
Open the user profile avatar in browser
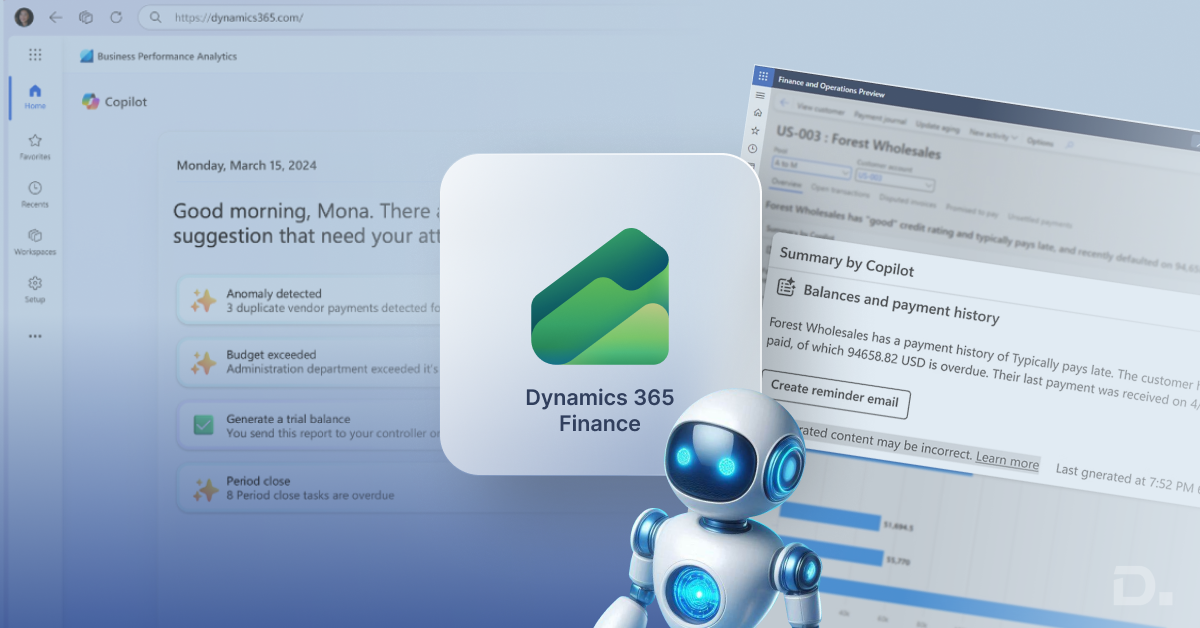coord(24,17)
